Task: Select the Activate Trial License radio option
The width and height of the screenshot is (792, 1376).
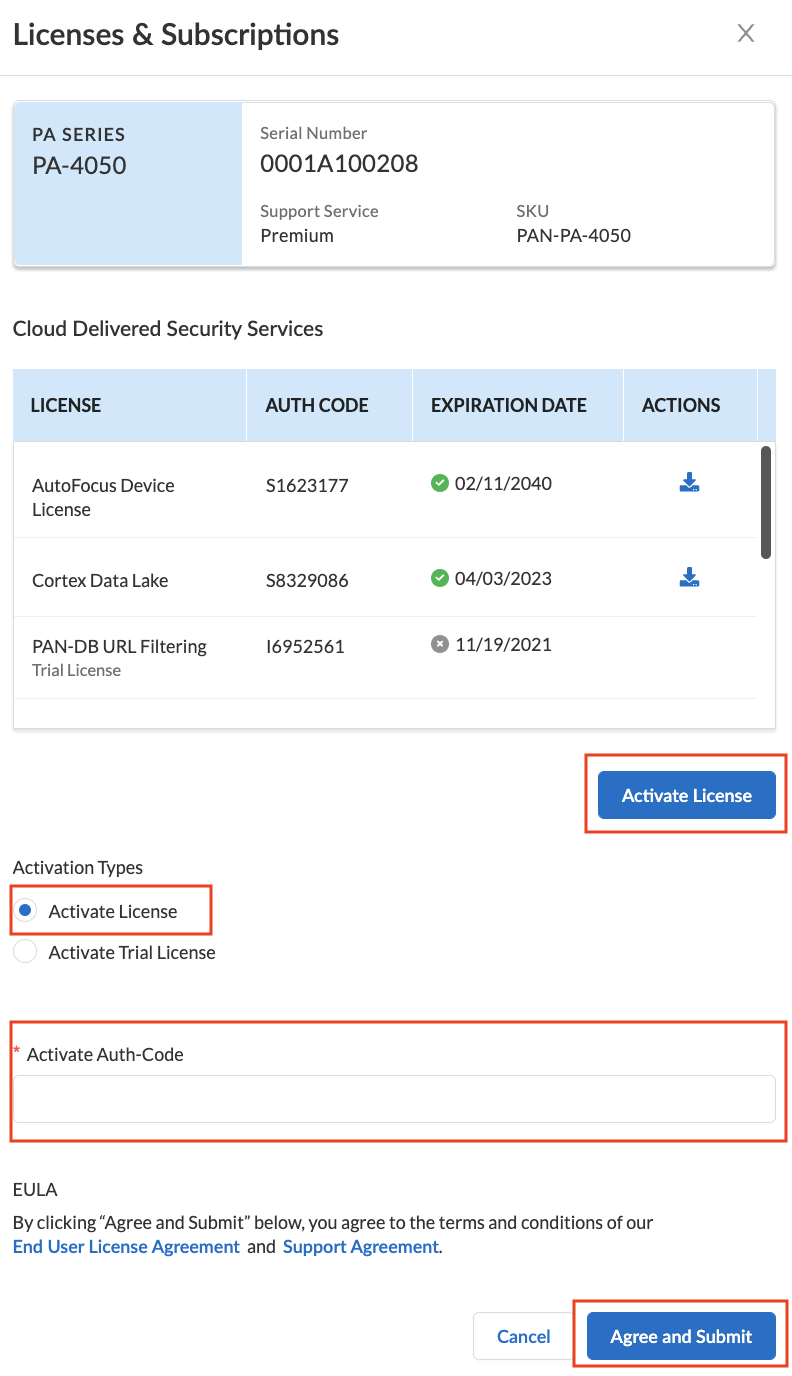Action: pos(27,952)
